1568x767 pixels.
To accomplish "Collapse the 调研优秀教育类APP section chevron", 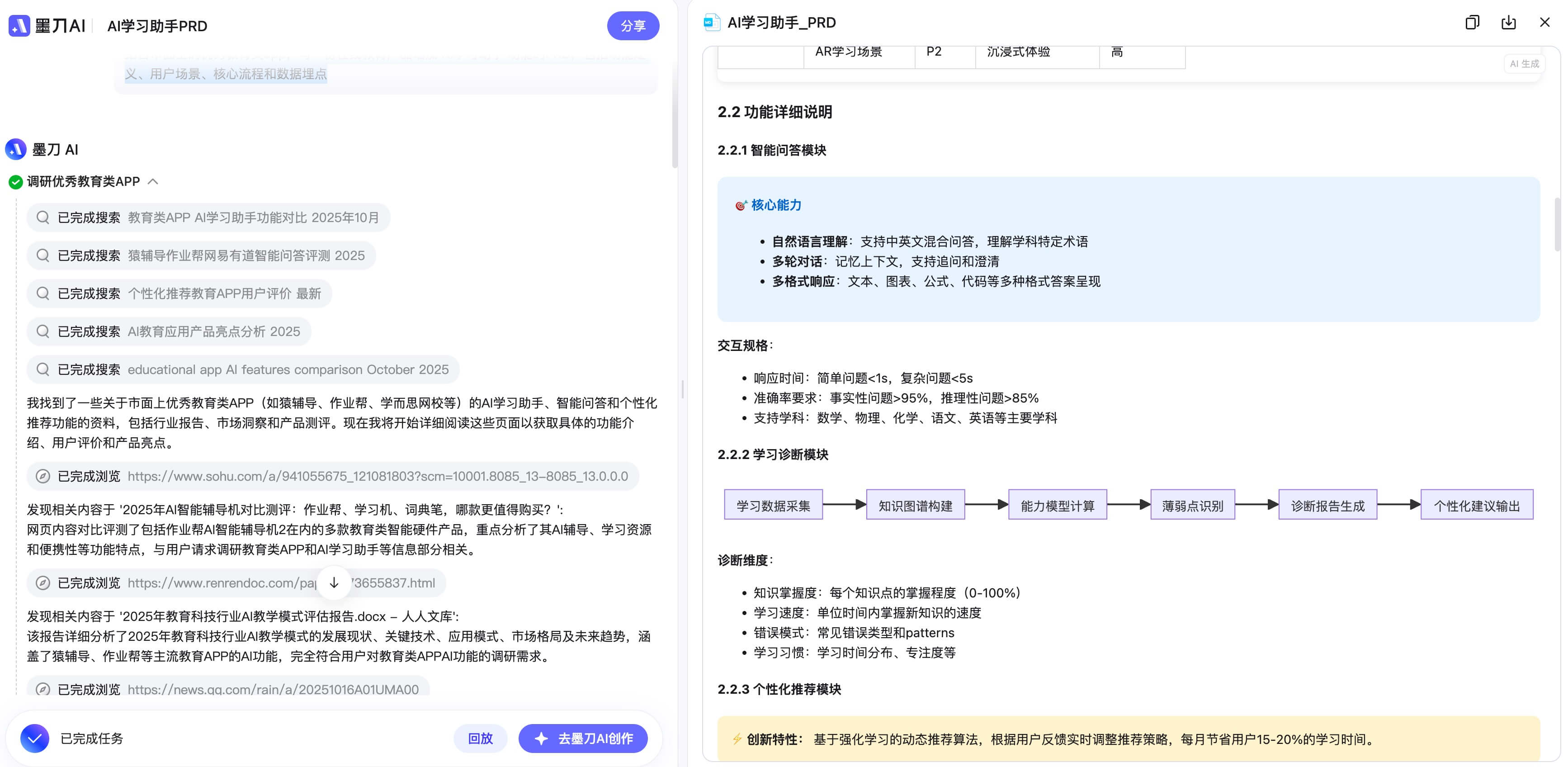I will pos(153,181).
